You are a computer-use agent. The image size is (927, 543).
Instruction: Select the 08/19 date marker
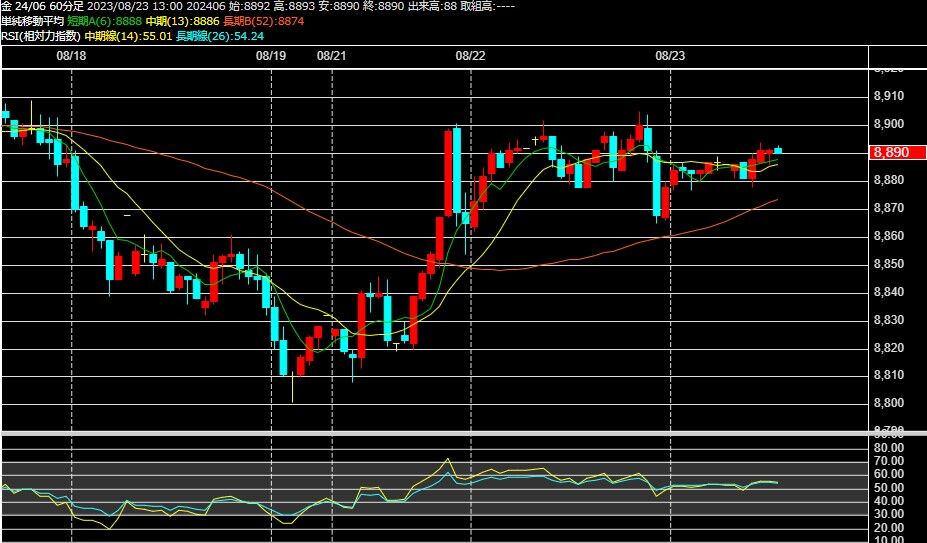pos(271,56)
